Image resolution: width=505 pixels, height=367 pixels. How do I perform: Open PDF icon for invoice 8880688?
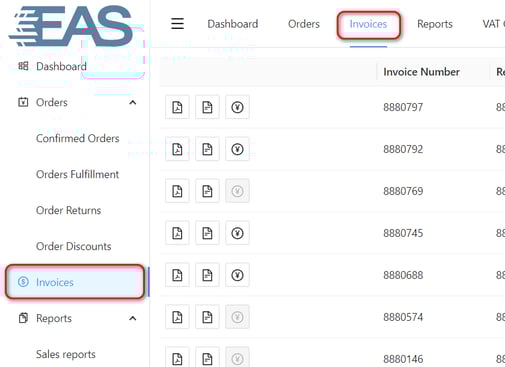point(177,275)
